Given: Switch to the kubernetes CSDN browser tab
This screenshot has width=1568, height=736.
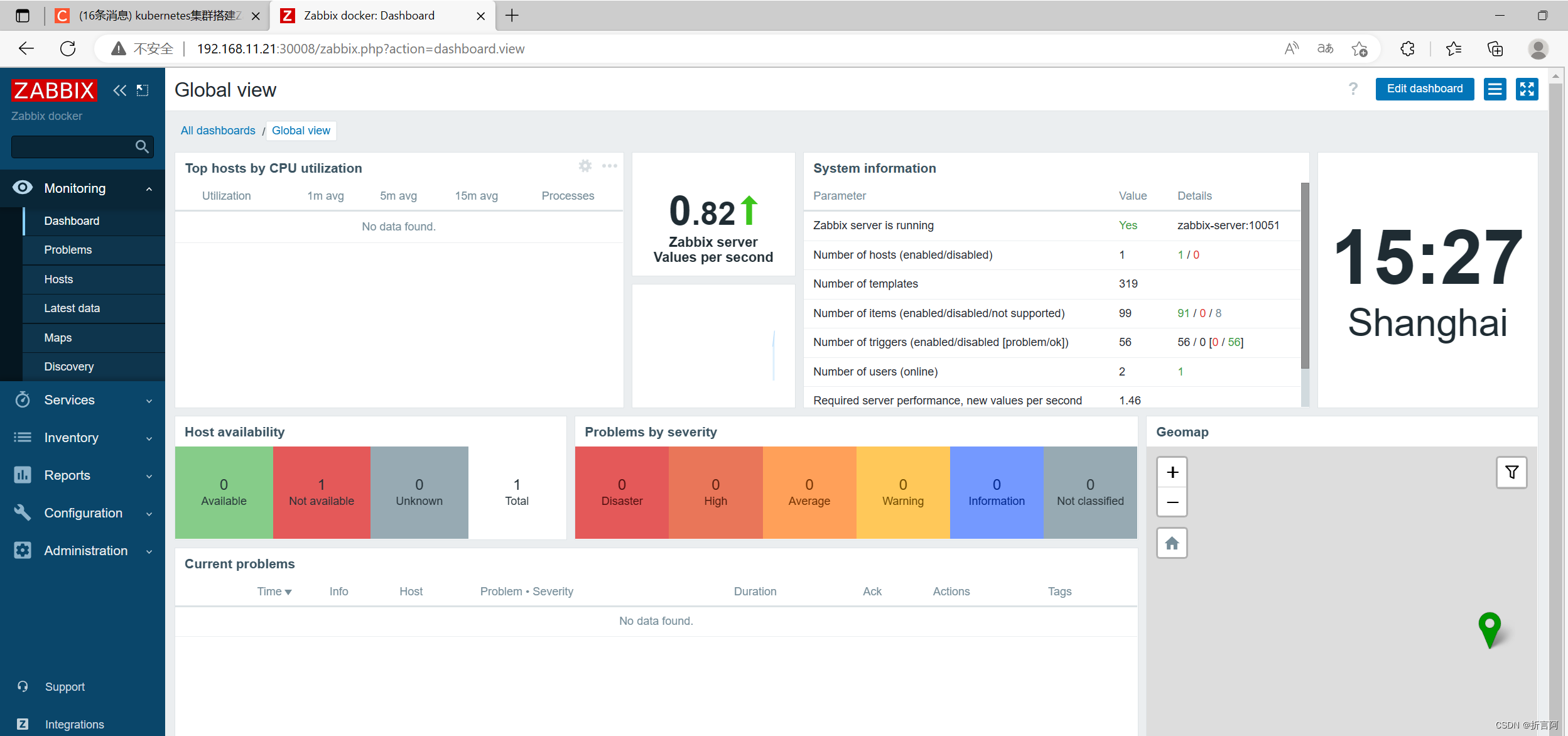Looking at the screenshot, I should tap(157, 16).
